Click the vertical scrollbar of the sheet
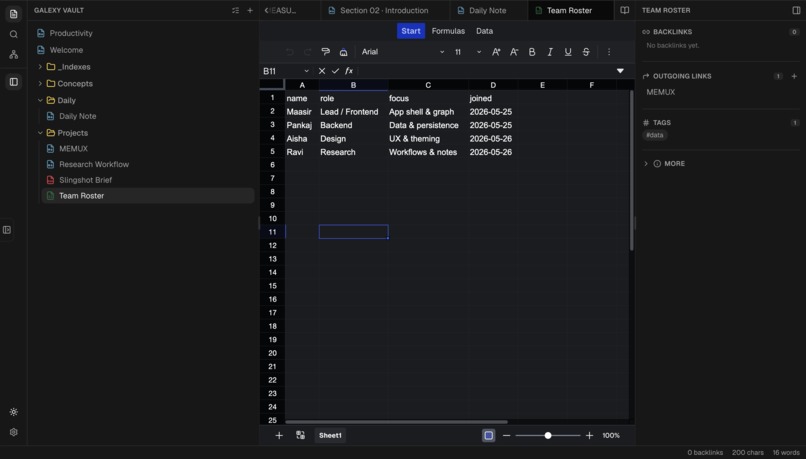806x459 pixels. coord(631,171)
